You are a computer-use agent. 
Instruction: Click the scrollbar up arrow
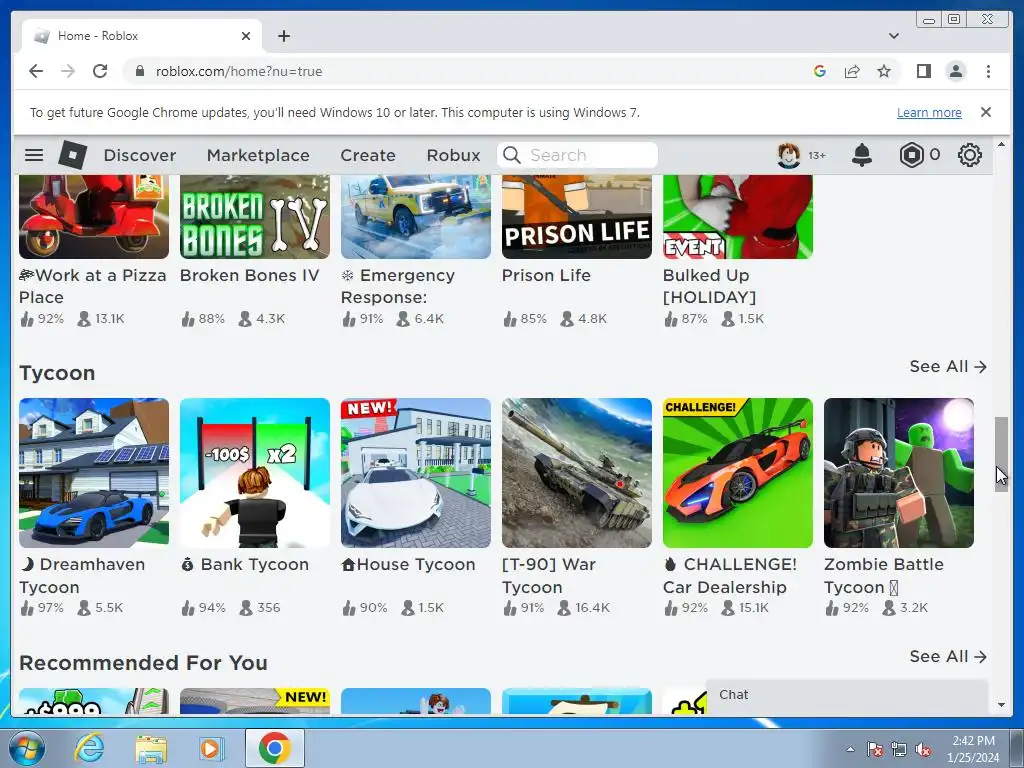click(1001, 144)
